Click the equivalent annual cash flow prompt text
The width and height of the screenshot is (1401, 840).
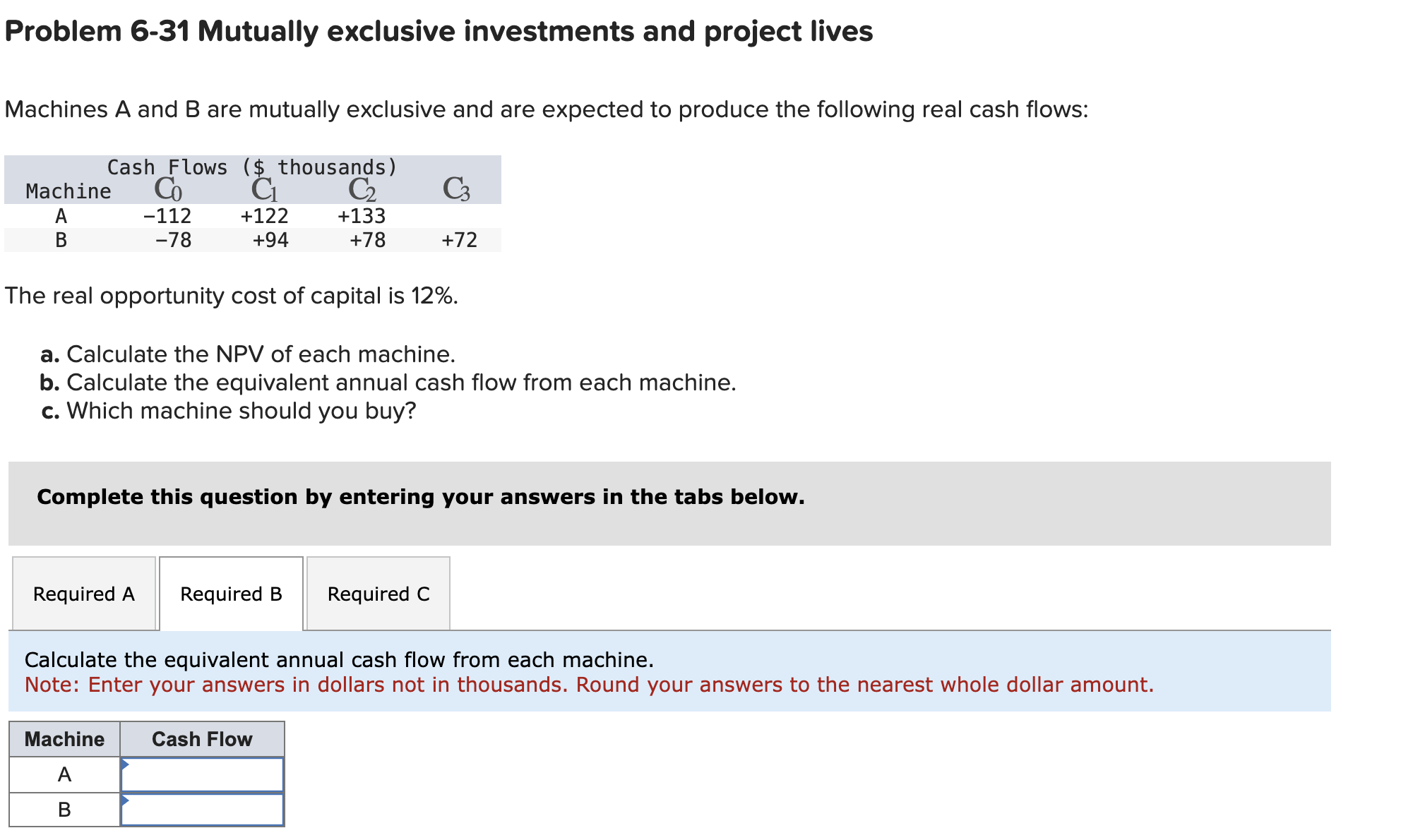tap(340, 659)
